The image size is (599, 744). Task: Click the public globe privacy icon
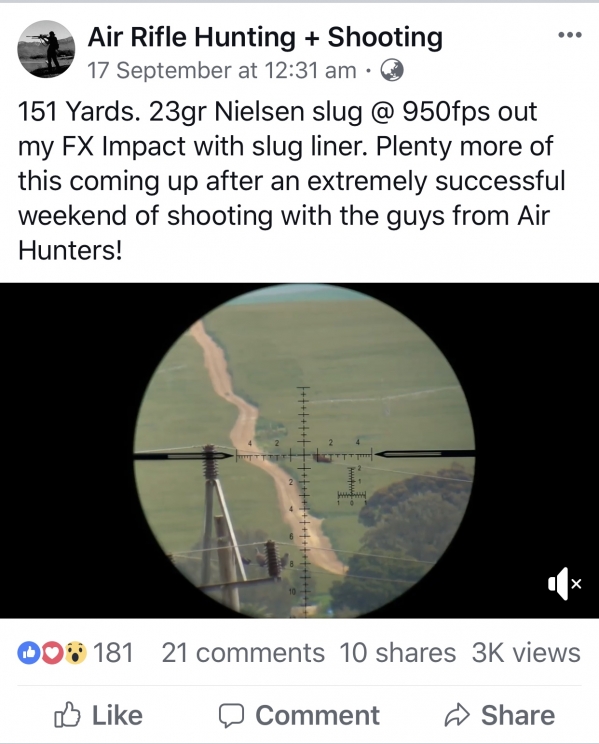click(x=392, y=71)
